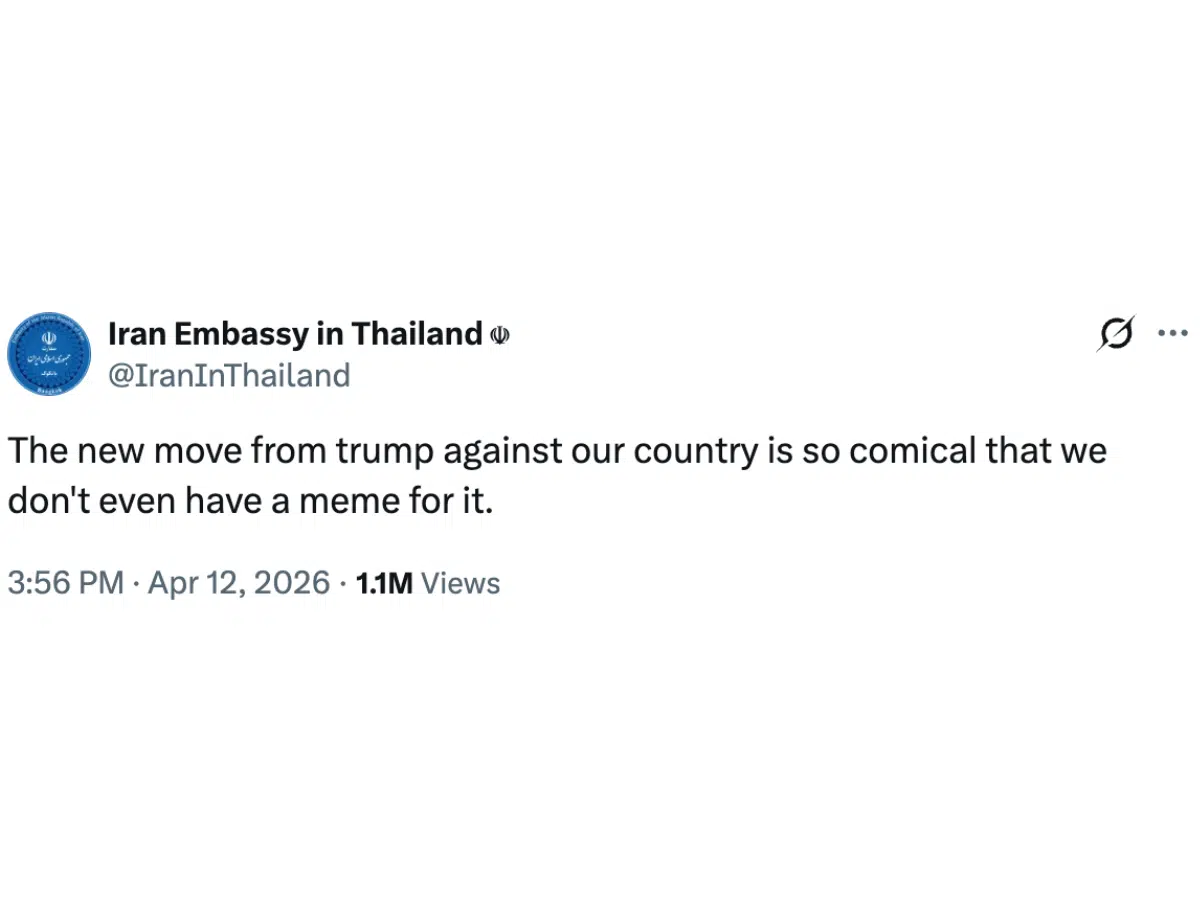This screenshot has width=1200, height=900.
Task: Open the Grok compass-style icon at top right
Action: click(x=1116, y=333)
